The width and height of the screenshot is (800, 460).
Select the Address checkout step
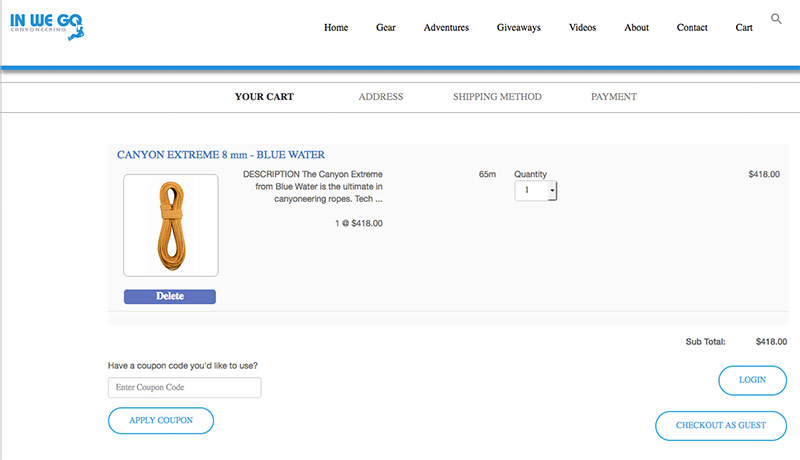click(381, 97)
